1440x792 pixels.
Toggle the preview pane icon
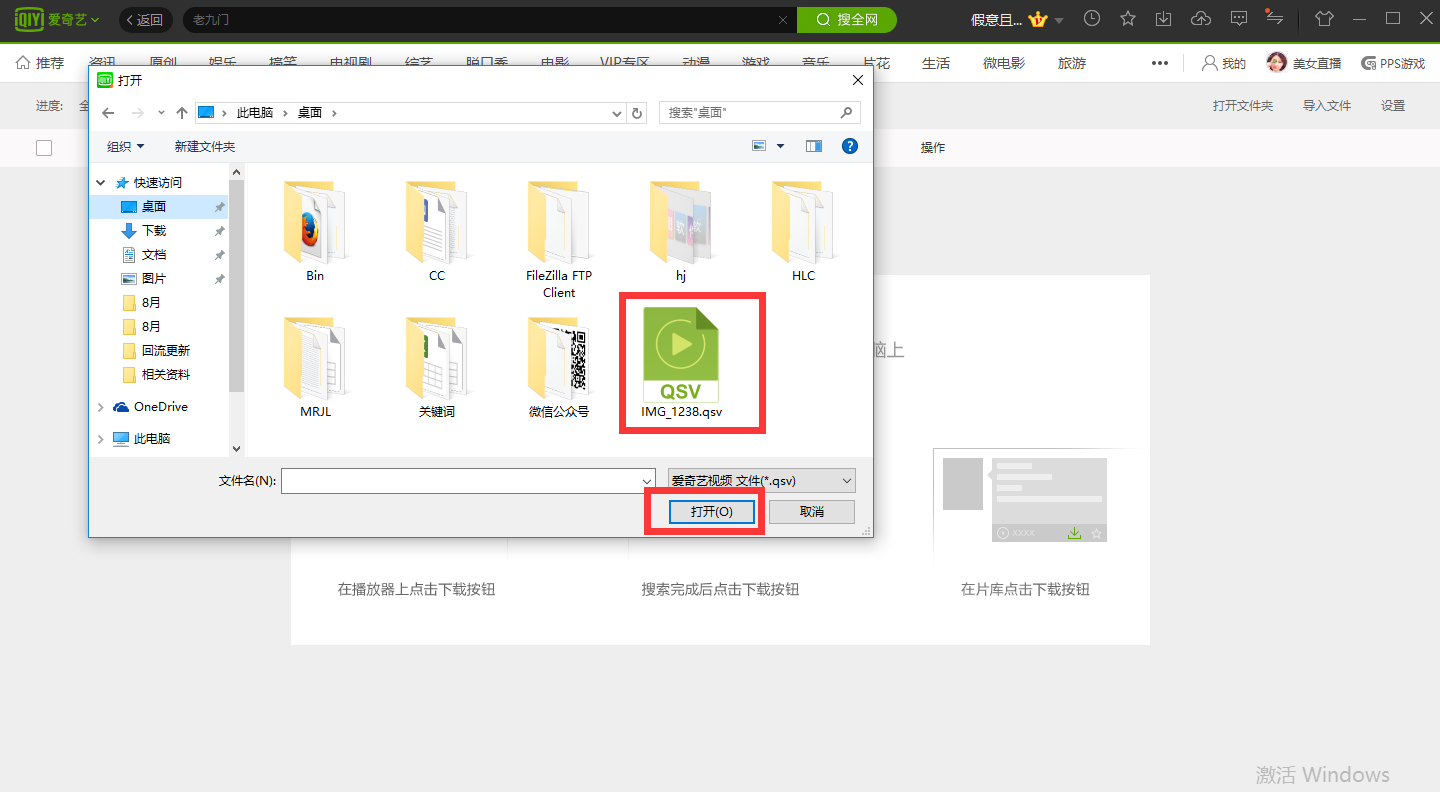(x=814, y=146)
